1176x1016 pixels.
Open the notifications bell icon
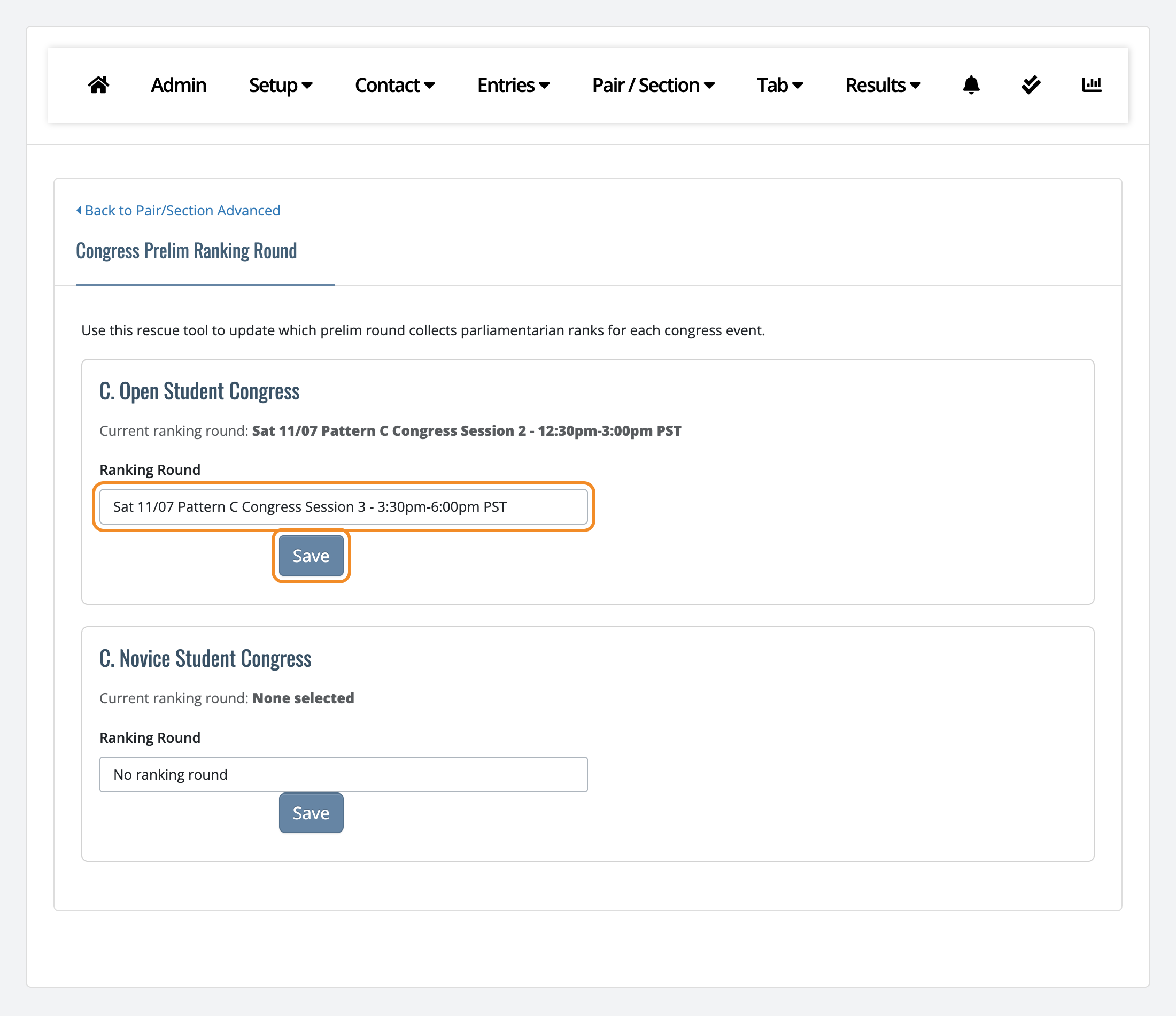coord(971,85)
